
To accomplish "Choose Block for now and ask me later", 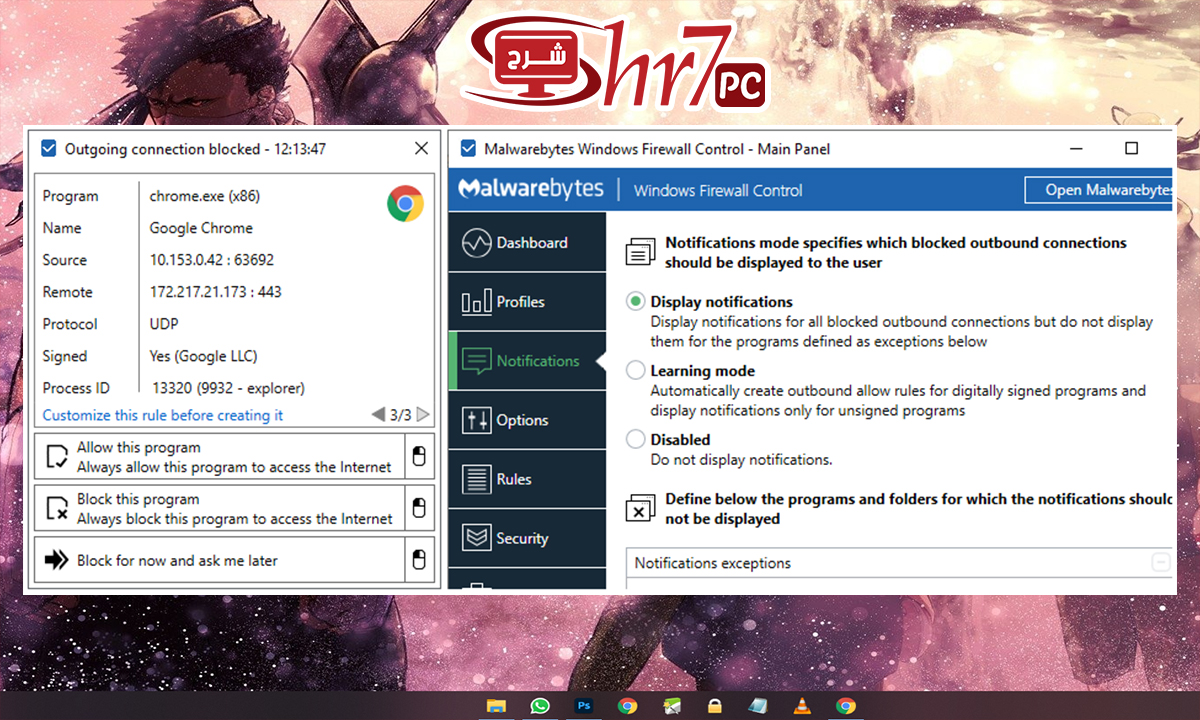I will pos(220,560).
